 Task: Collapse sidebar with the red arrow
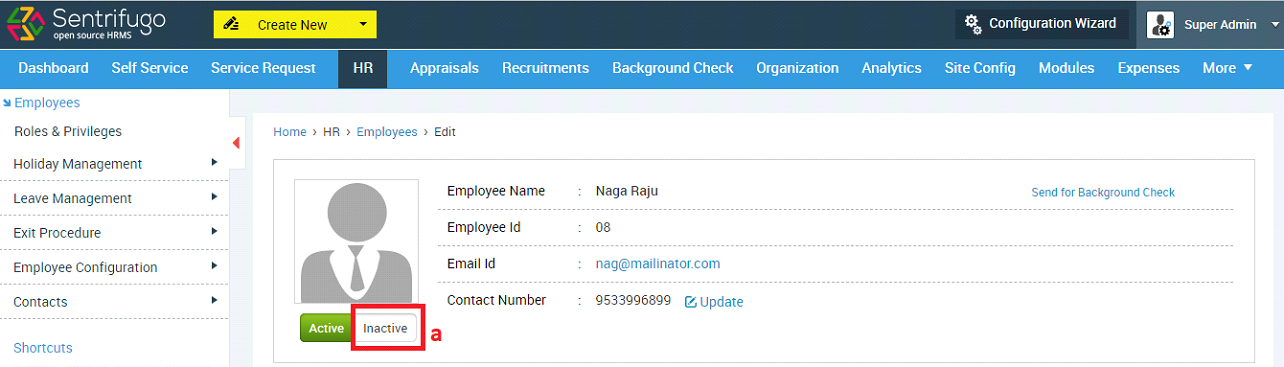[236, 143]
